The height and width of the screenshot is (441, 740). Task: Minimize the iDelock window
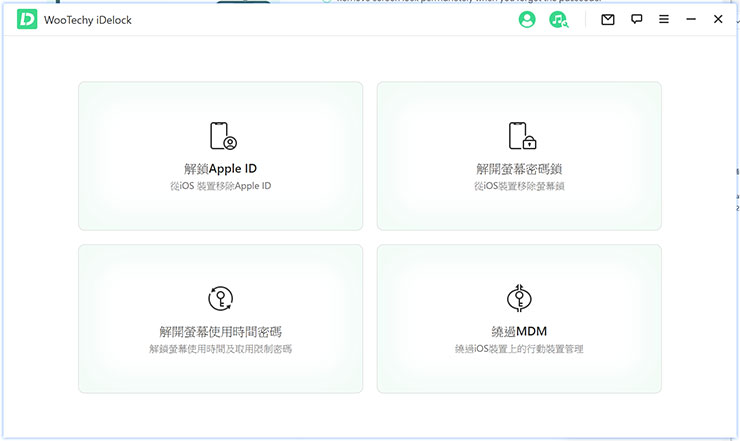point(691,19)
